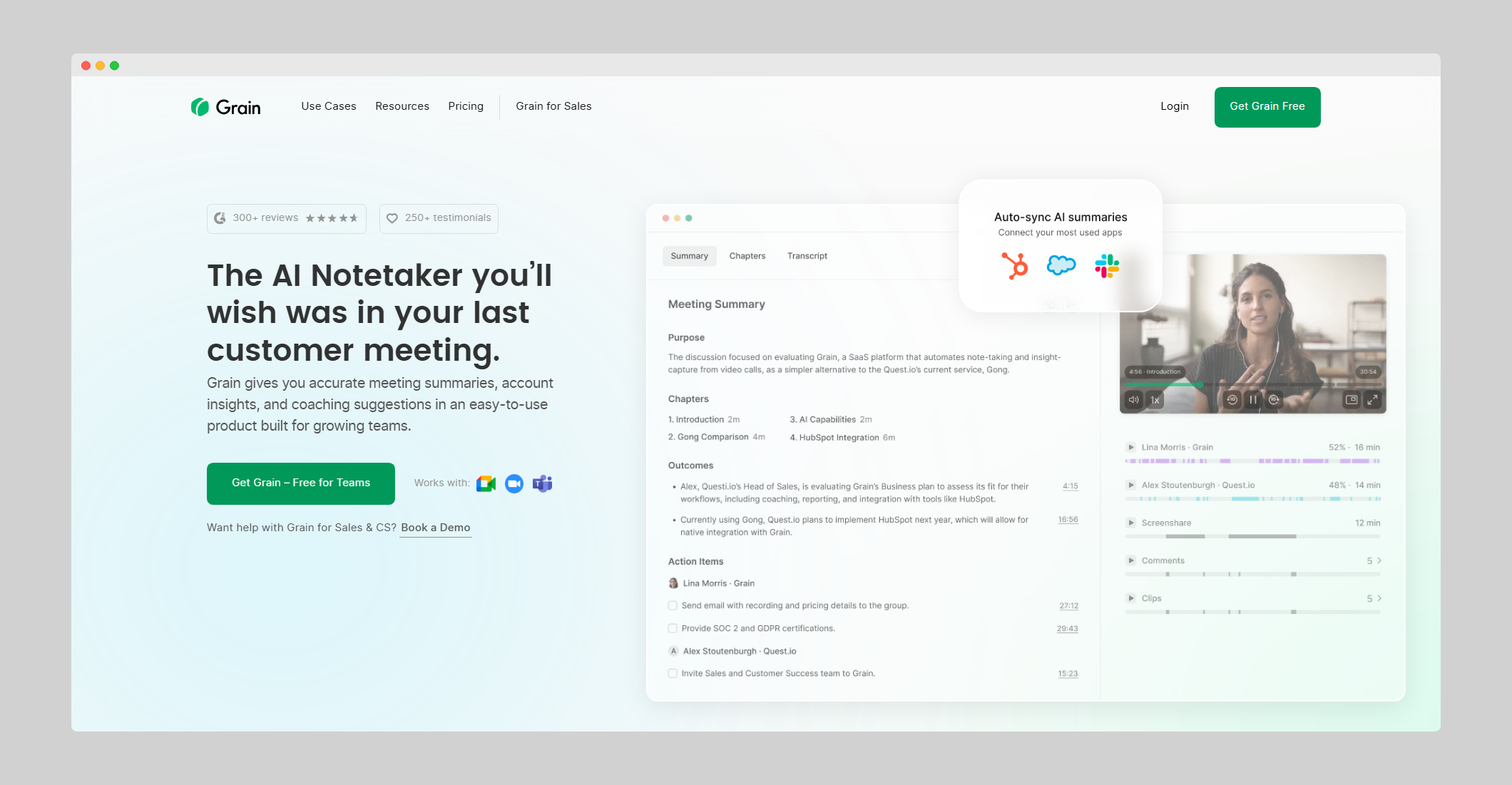Select chapter 3. AI Capabilities
Image resolution: width=1512 pixels, height=785 pixels.
[831, 420]
